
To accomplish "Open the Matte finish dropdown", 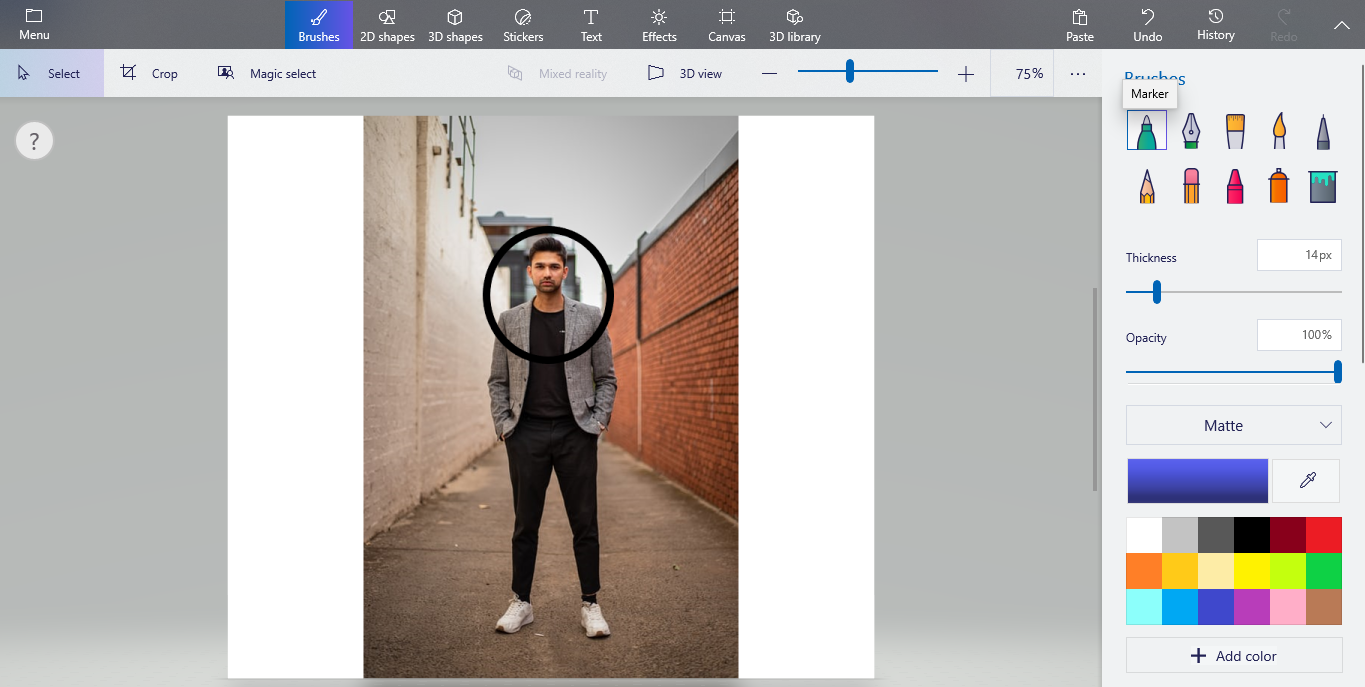I will [1233, 425].
